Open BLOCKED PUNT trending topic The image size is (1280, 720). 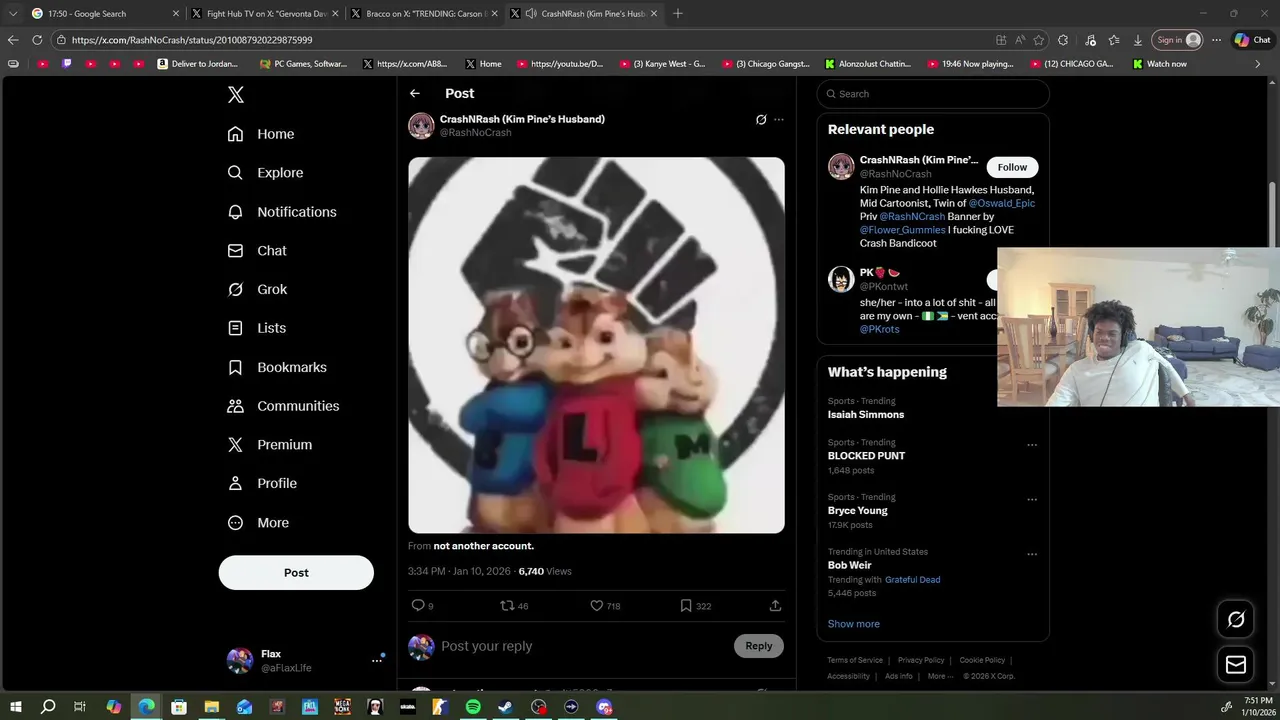[x=866, y=456]
